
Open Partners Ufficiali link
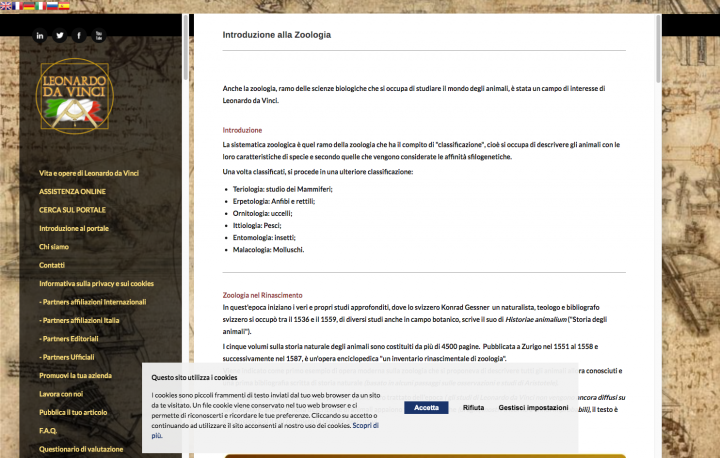[67, 357]
